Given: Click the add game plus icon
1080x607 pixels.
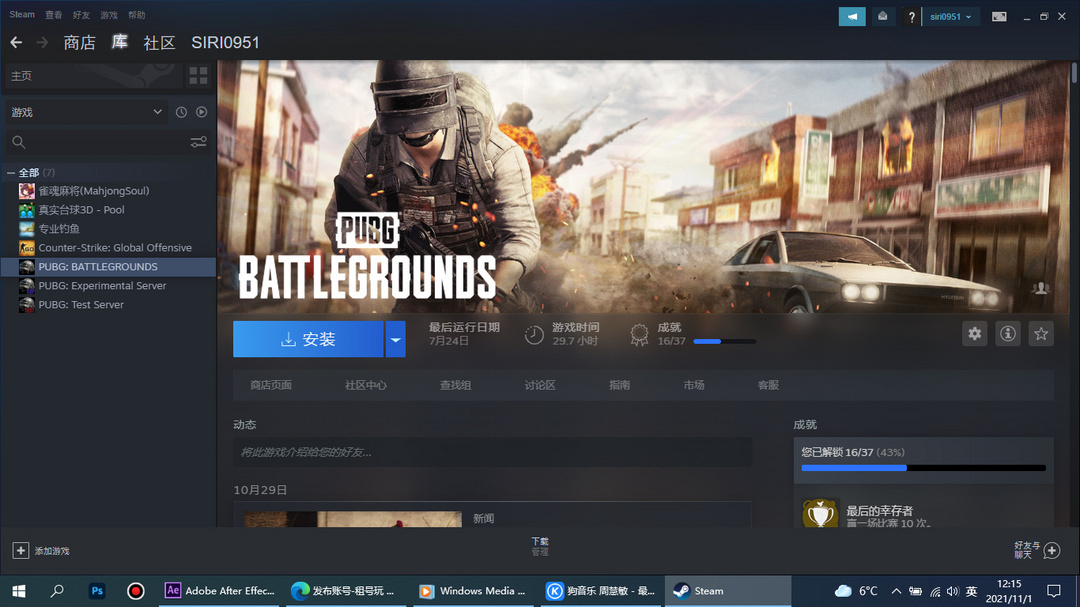Looking at the screenshot, I should 21,551.
